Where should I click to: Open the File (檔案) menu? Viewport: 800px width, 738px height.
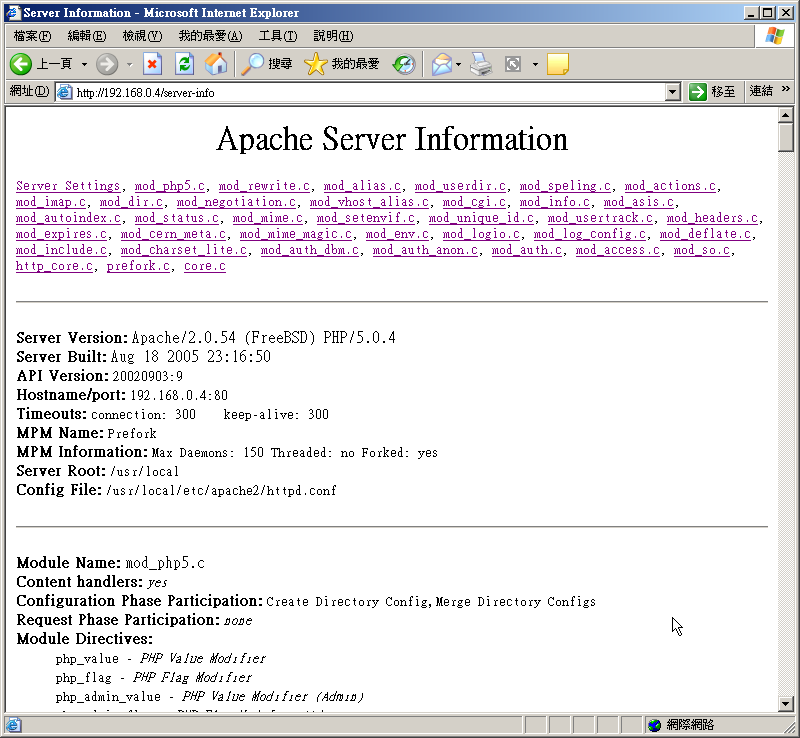[32, 36]
